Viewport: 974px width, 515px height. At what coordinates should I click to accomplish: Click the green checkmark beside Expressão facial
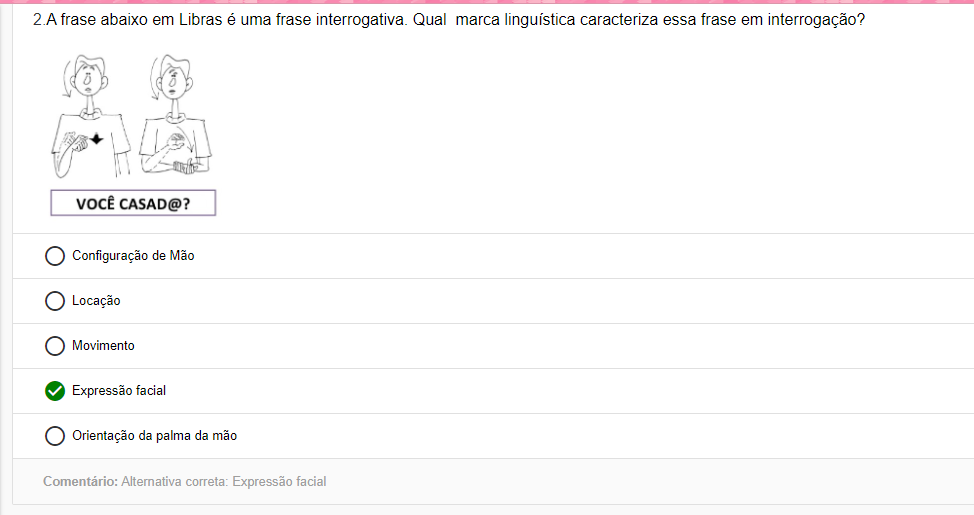click(x=55, y=391)
